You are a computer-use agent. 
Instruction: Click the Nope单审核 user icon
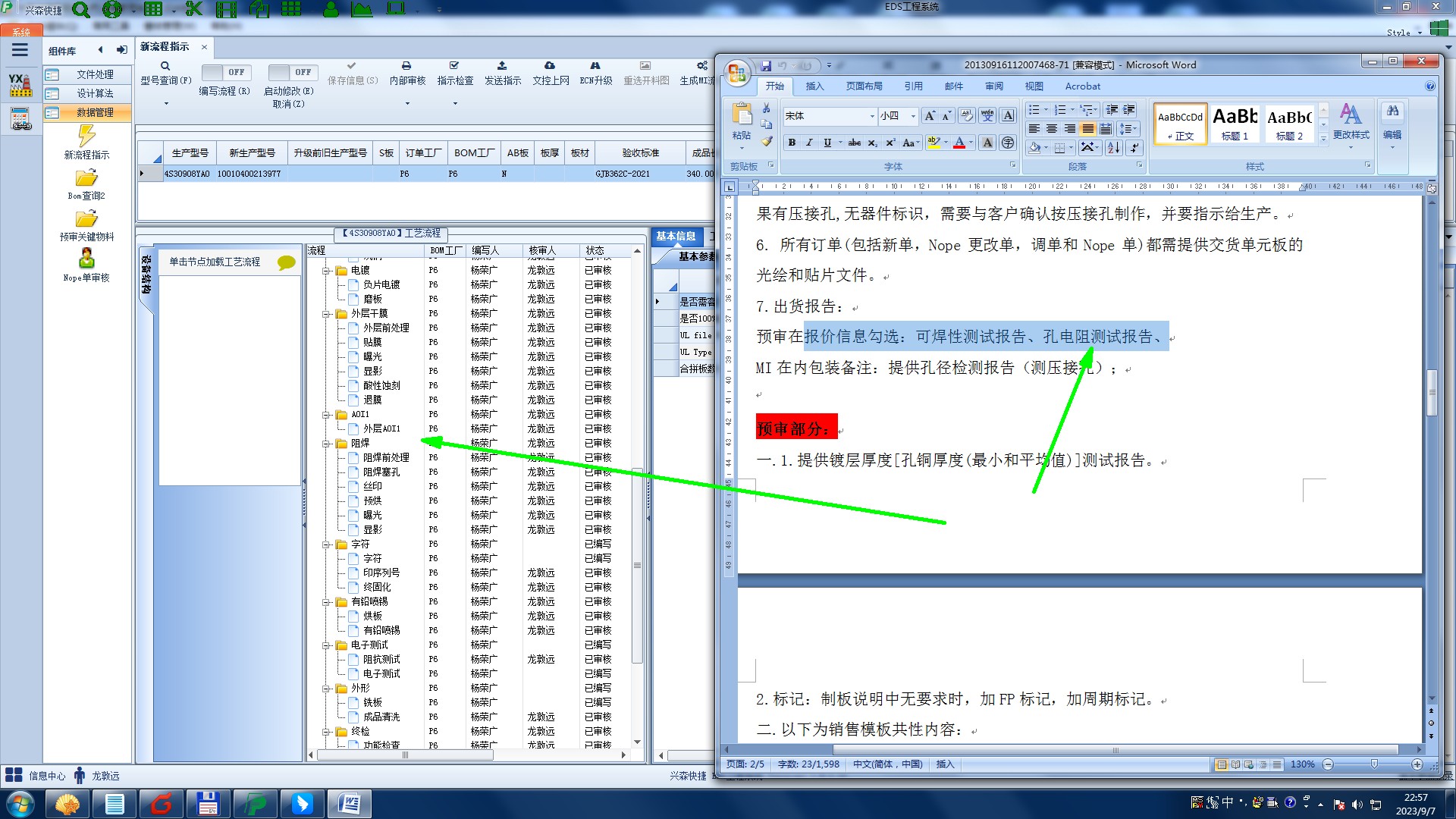(86, 259)
